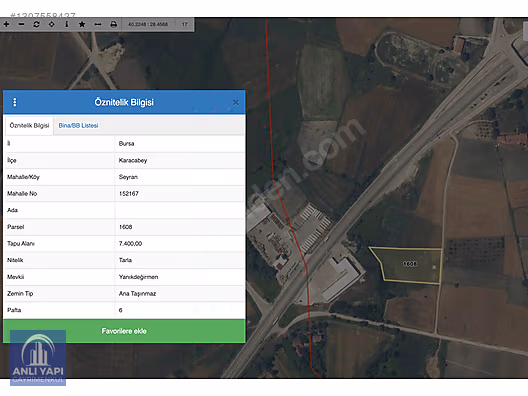Click the Tapu Alanı label
The width and height of the screenshot is (528, 396).
21,243
